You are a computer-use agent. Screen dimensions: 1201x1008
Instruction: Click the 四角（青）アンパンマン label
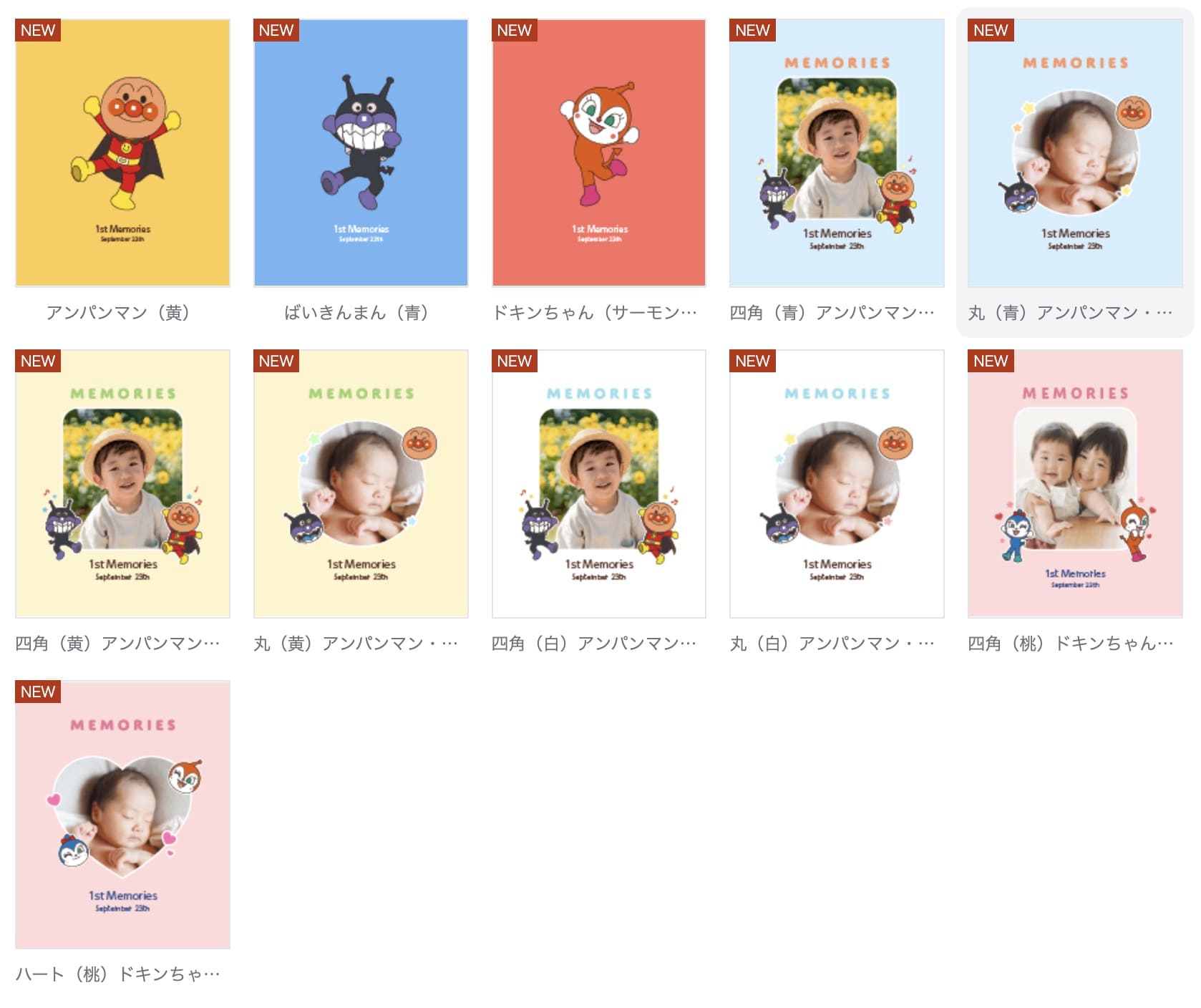coord(832,313)
